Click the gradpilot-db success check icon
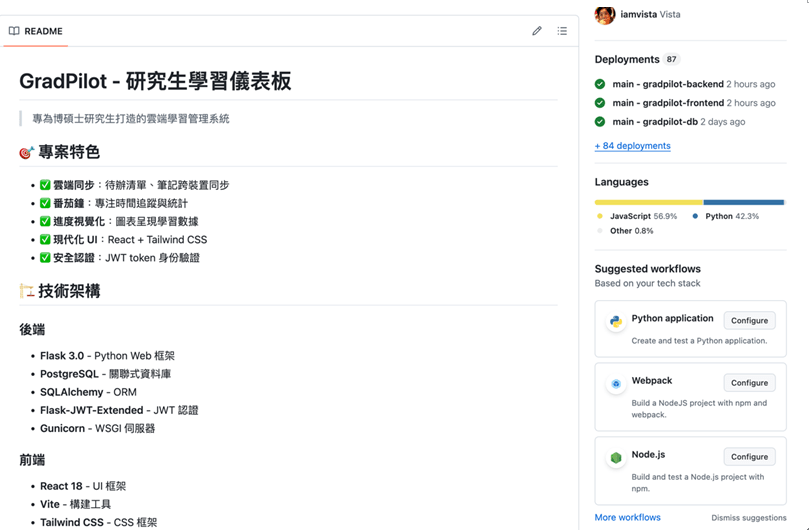 click(600, 122)
